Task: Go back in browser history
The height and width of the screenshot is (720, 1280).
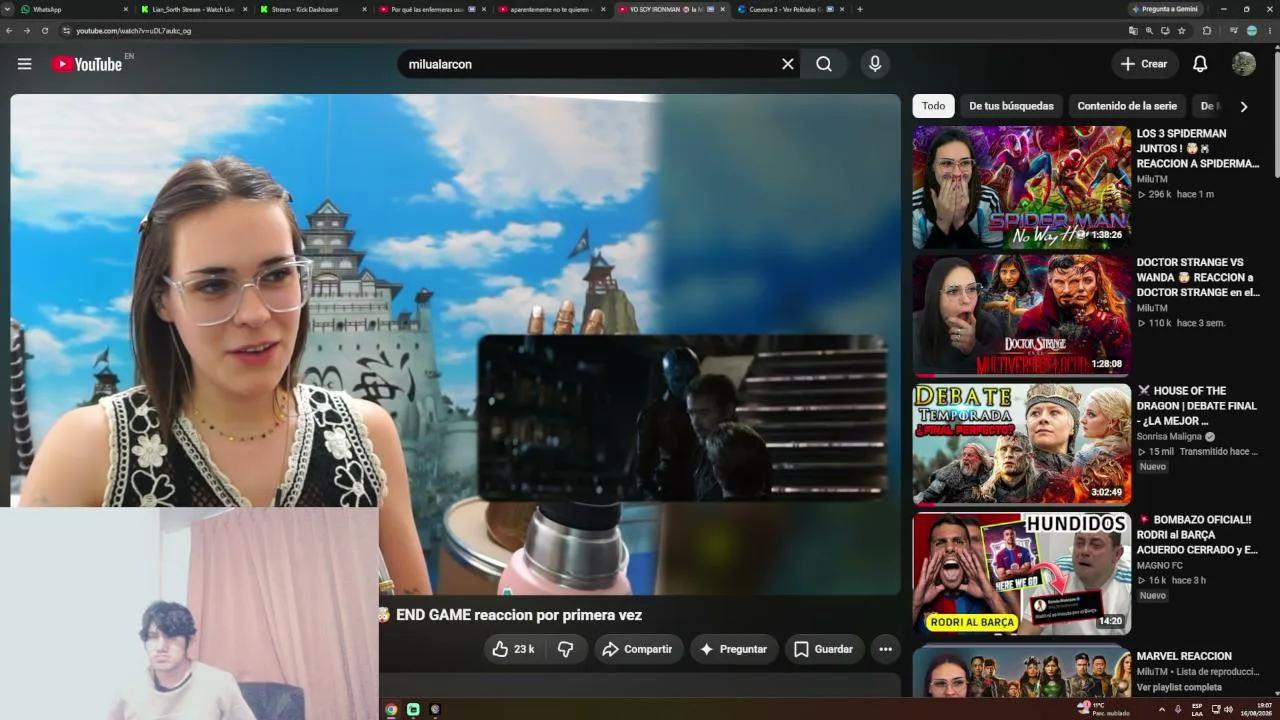Action: 9,31
